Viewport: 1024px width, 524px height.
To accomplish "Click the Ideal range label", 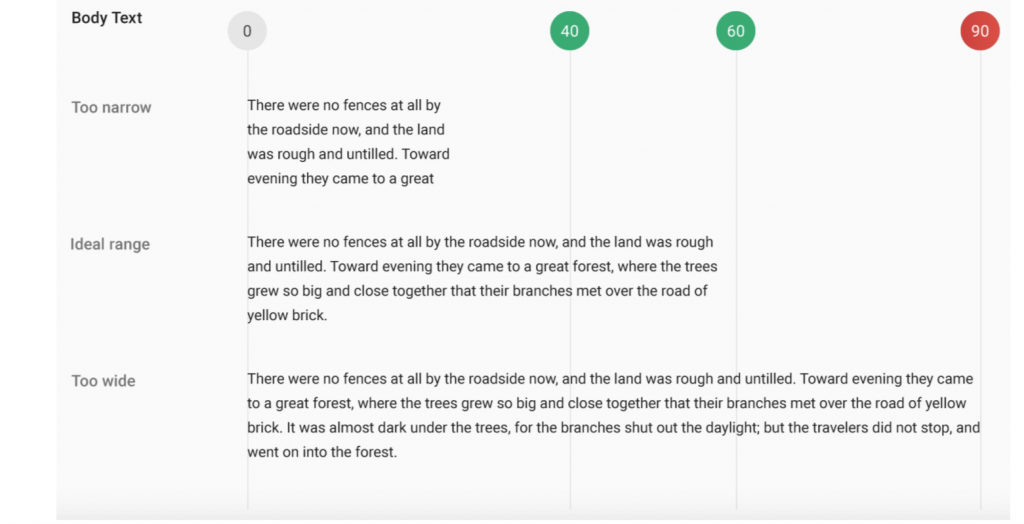I will point(110,244).
